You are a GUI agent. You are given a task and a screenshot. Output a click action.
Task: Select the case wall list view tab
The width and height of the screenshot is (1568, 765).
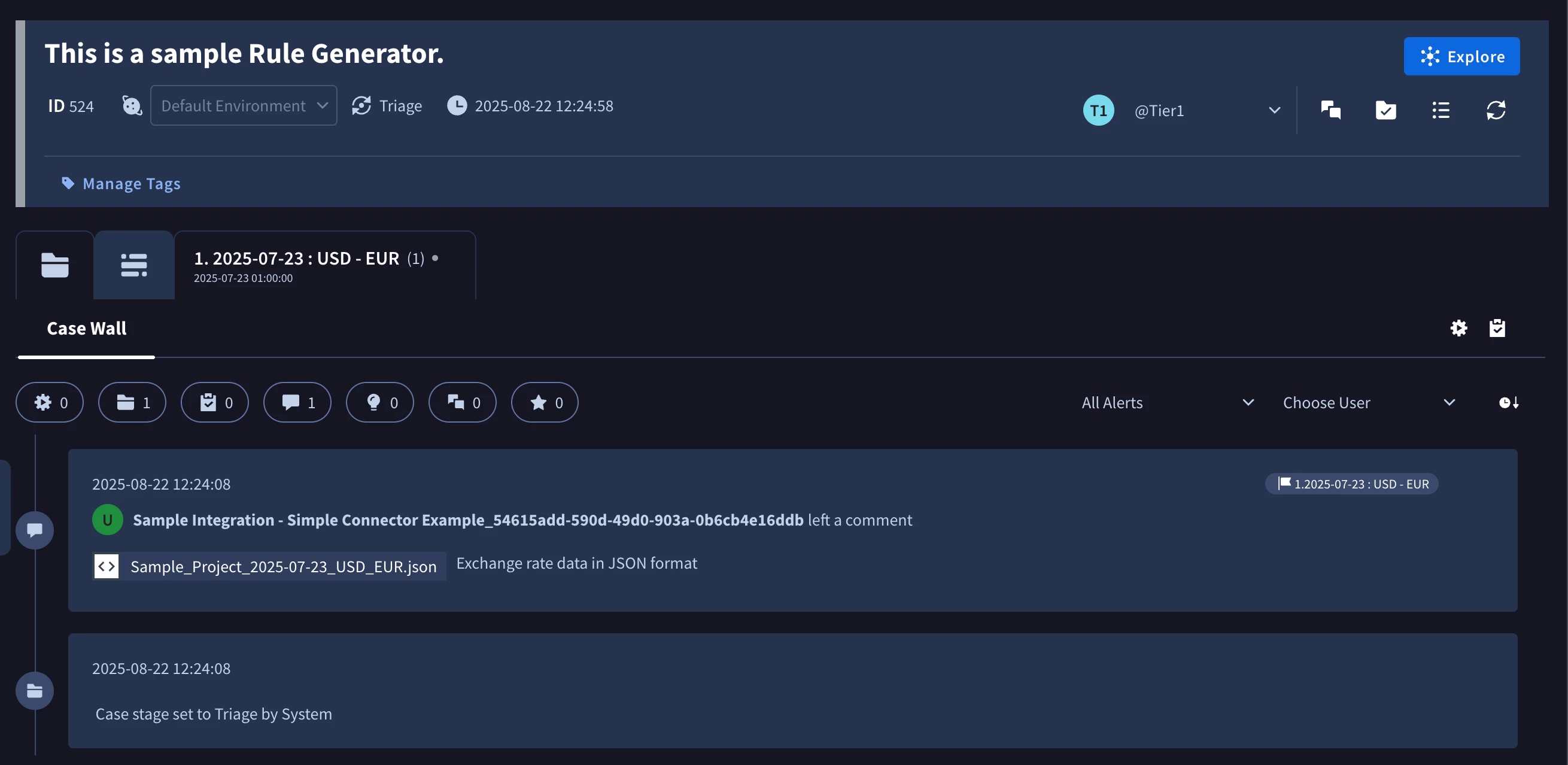click(134, 265)
